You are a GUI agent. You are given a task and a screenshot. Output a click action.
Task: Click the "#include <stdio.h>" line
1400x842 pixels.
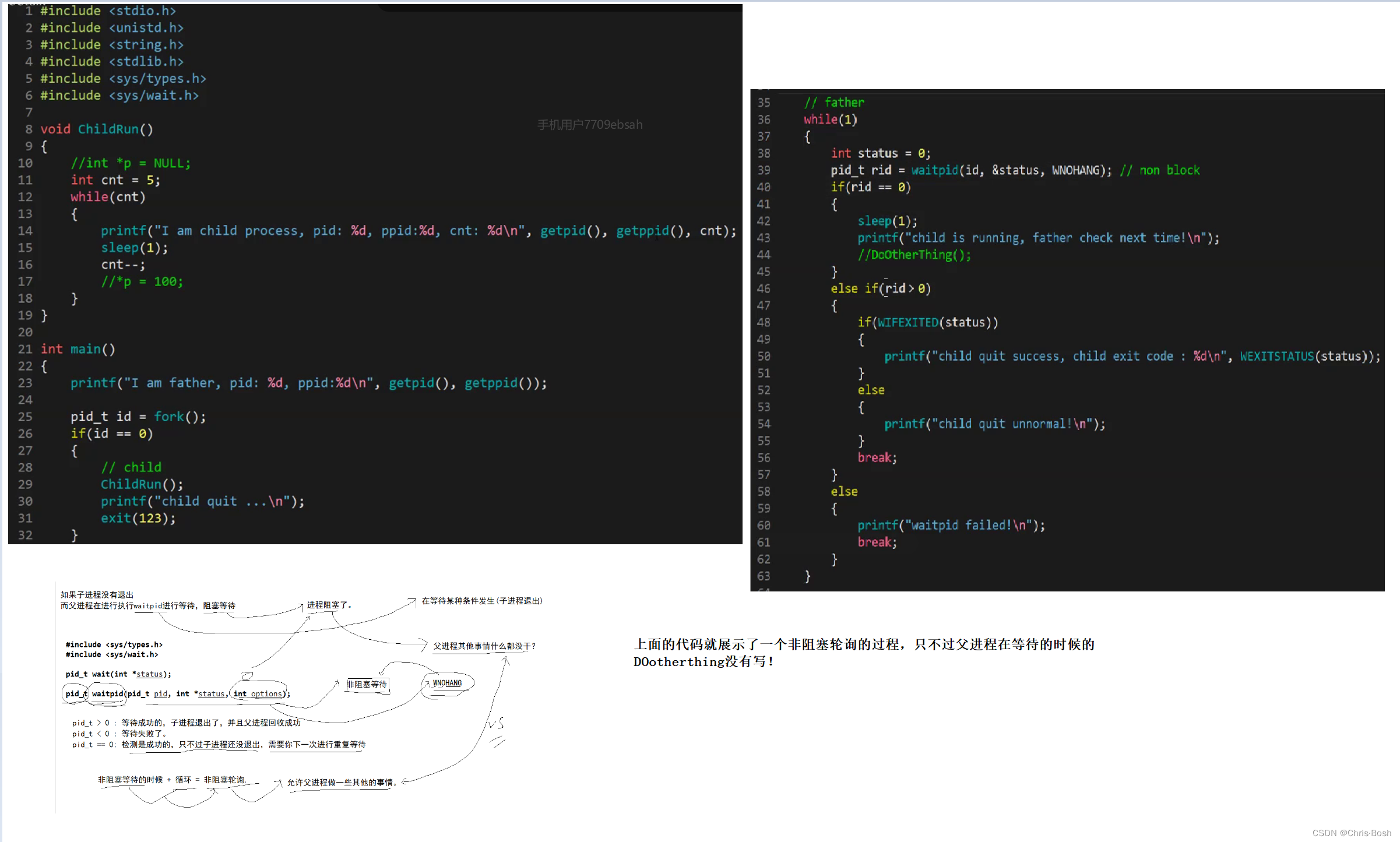click(108, 11)
